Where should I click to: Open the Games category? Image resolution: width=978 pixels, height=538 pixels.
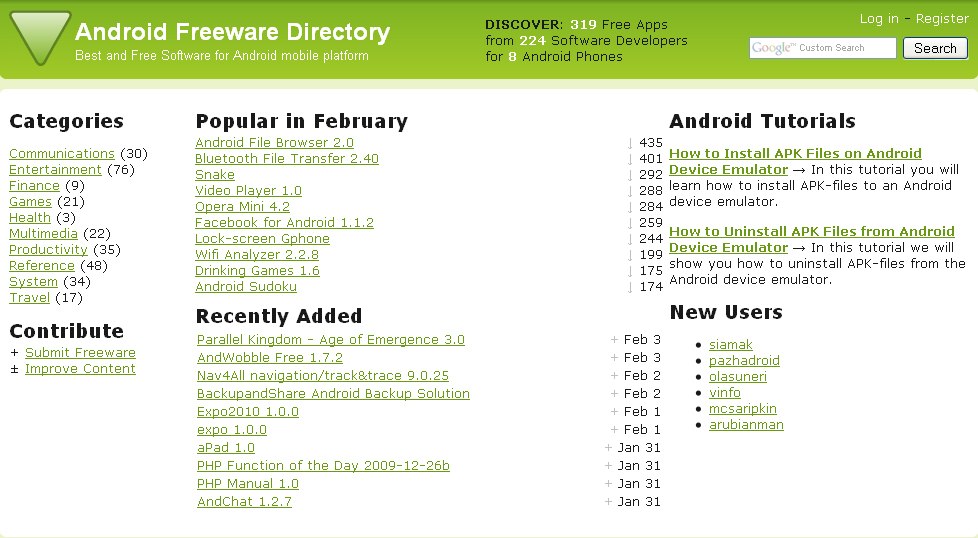pos(30,201)
